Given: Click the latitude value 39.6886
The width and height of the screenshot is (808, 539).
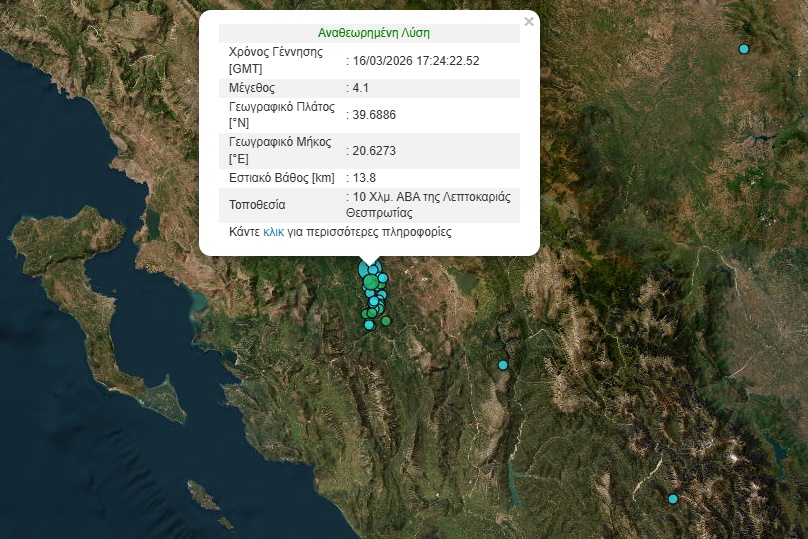Looking at the screenshot, I should point(374,115).
